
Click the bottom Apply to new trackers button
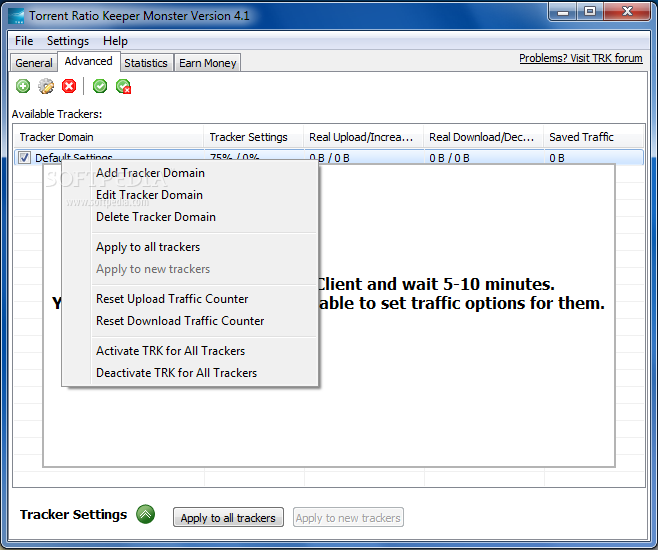tap(348, 517)
